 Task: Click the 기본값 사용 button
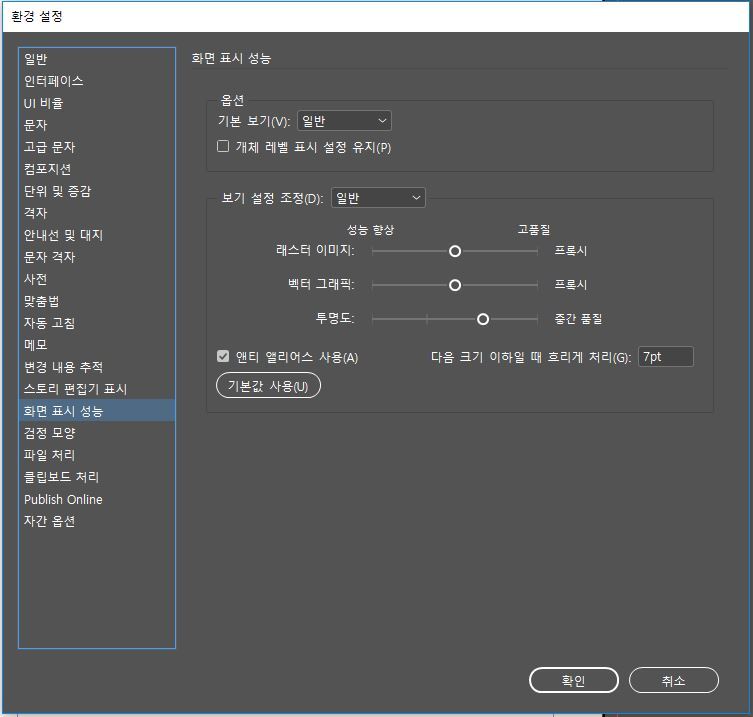pos(268,386)
